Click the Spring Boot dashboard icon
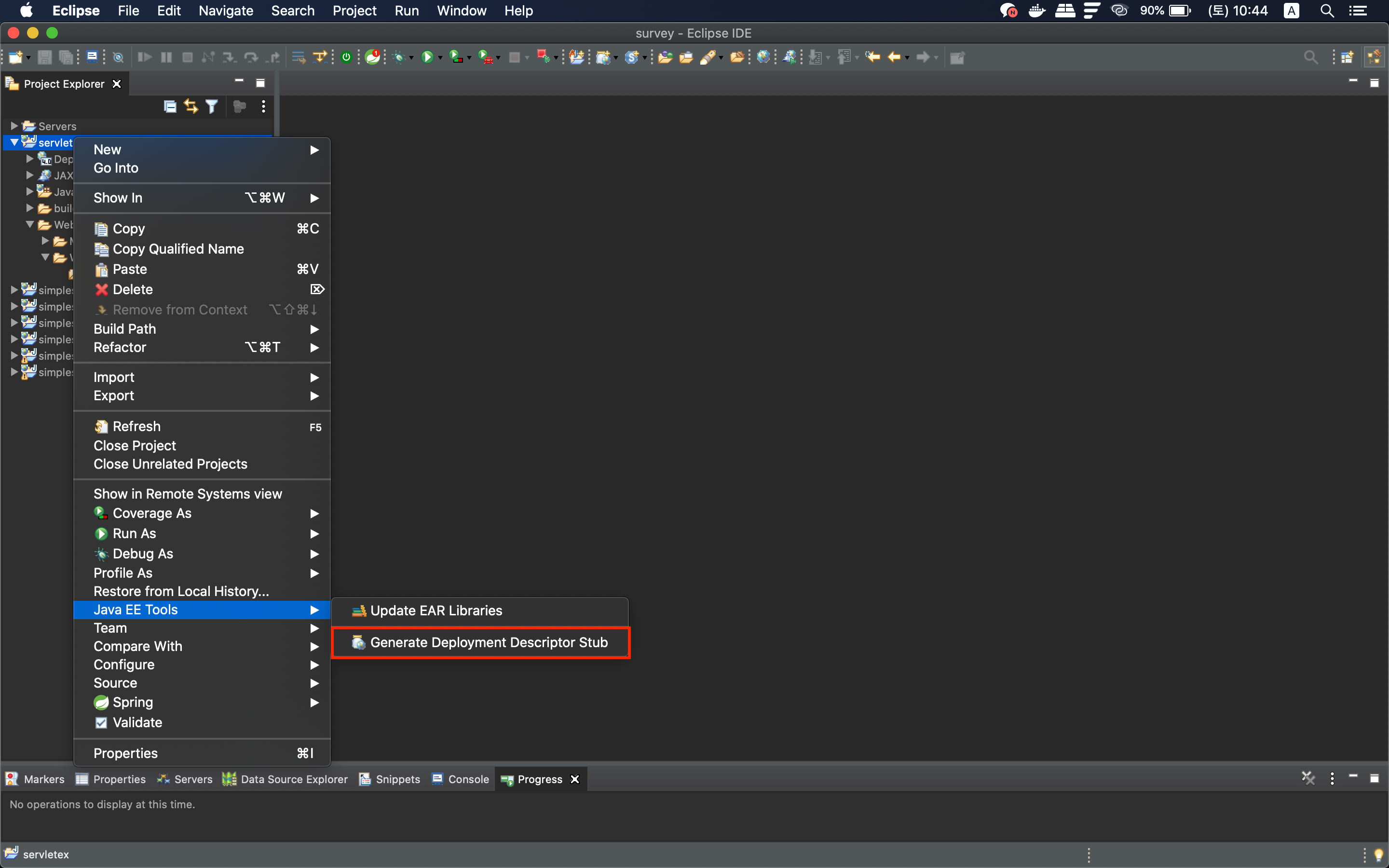This screenshot has width=1389, height=868. point(346,57)
